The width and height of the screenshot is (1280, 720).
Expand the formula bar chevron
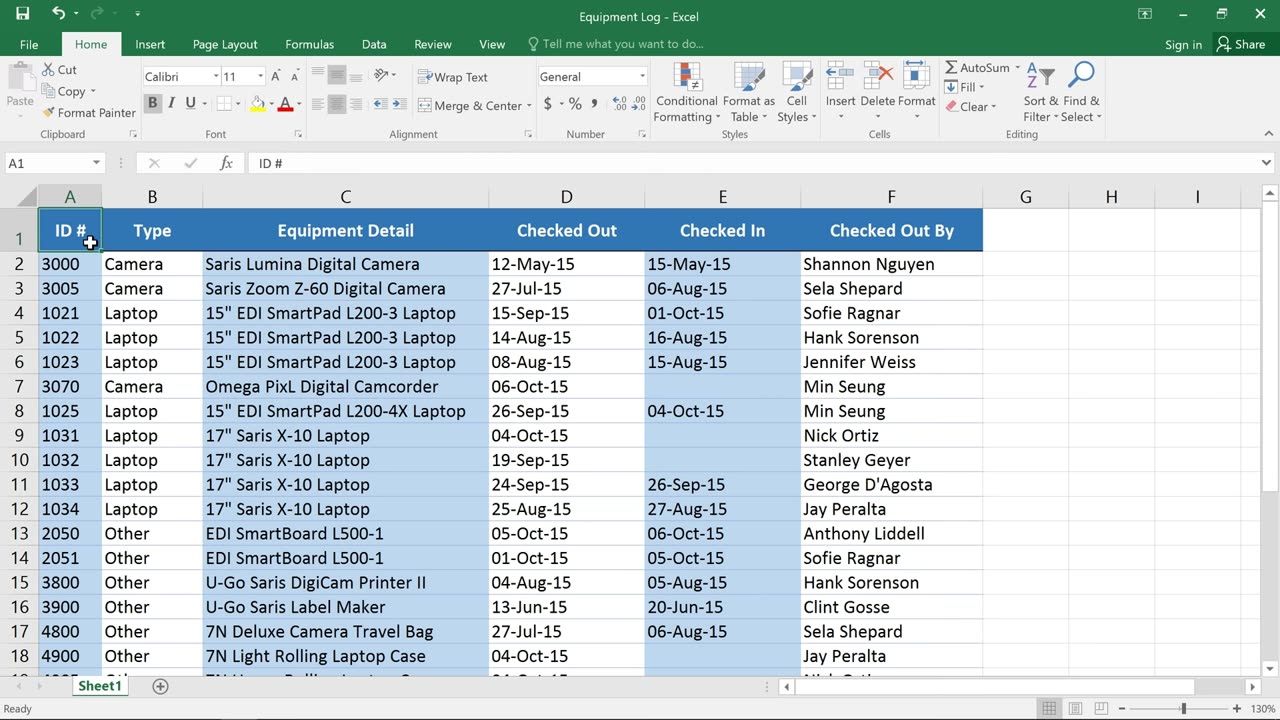1266,163
